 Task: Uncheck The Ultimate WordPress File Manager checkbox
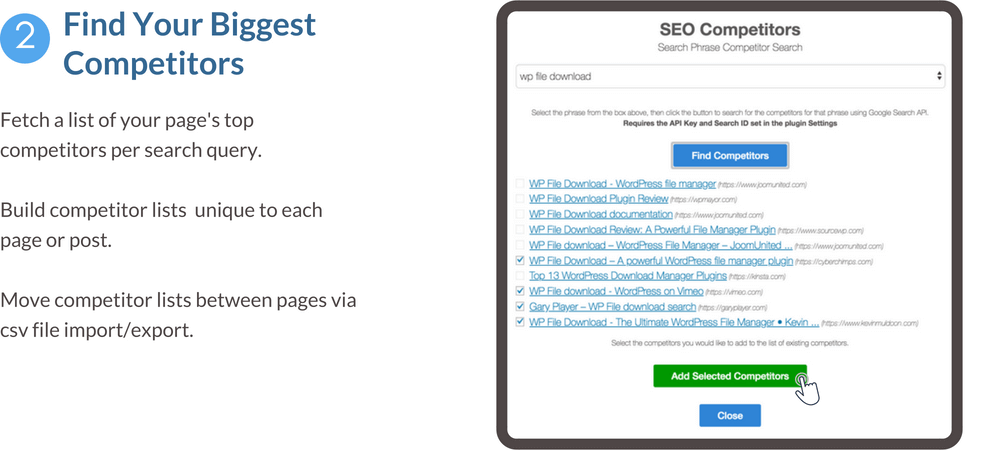coord(518,322)
